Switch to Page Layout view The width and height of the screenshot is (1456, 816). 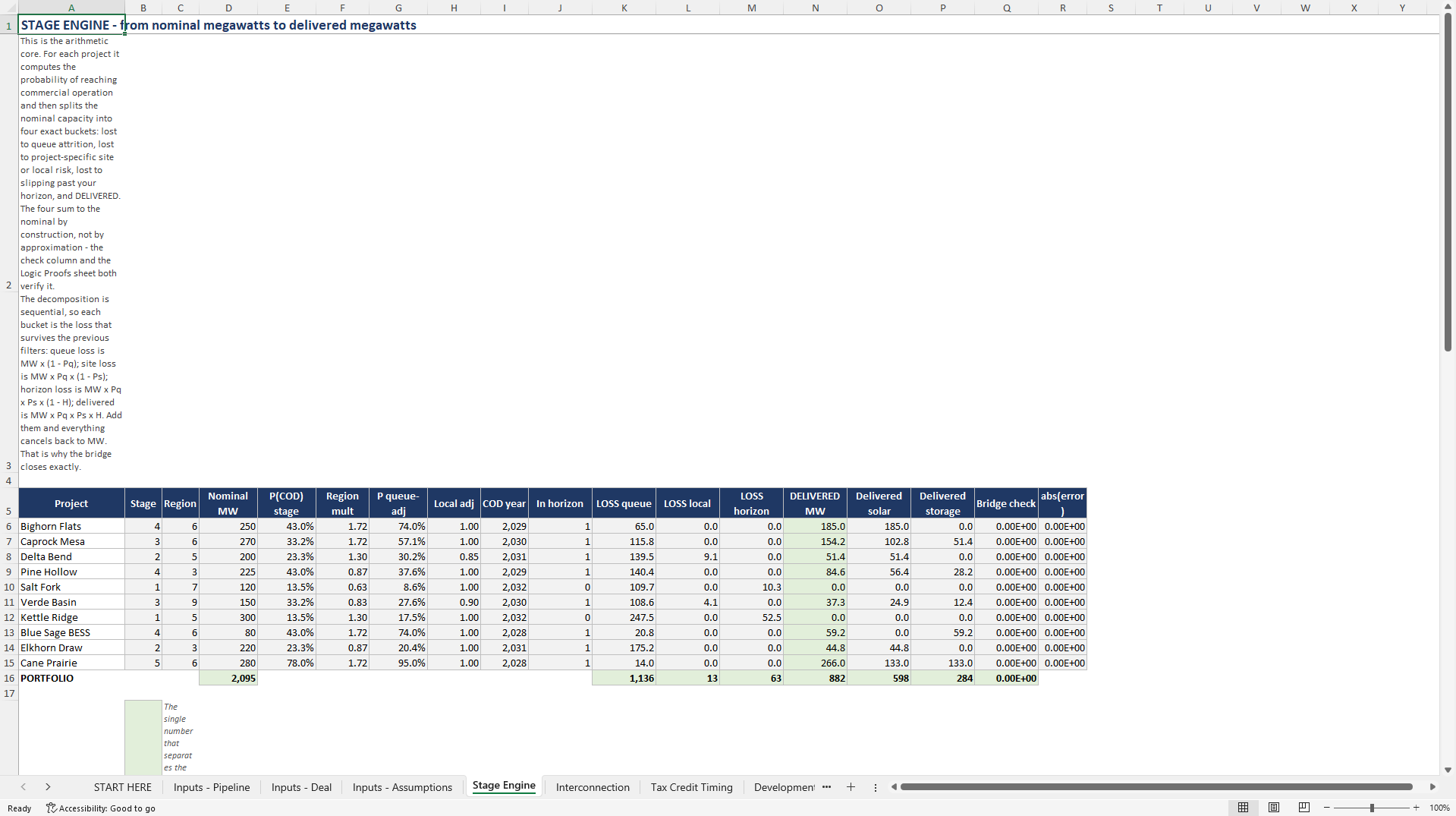[x=1274, y=808]
